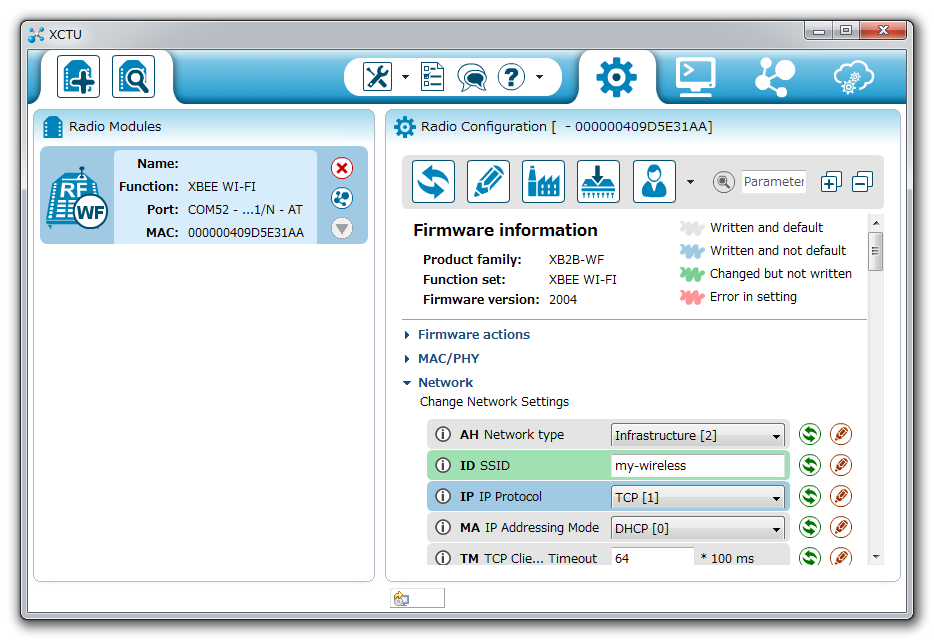
Task: Show info for AH Network type
Action: [443, 434]
